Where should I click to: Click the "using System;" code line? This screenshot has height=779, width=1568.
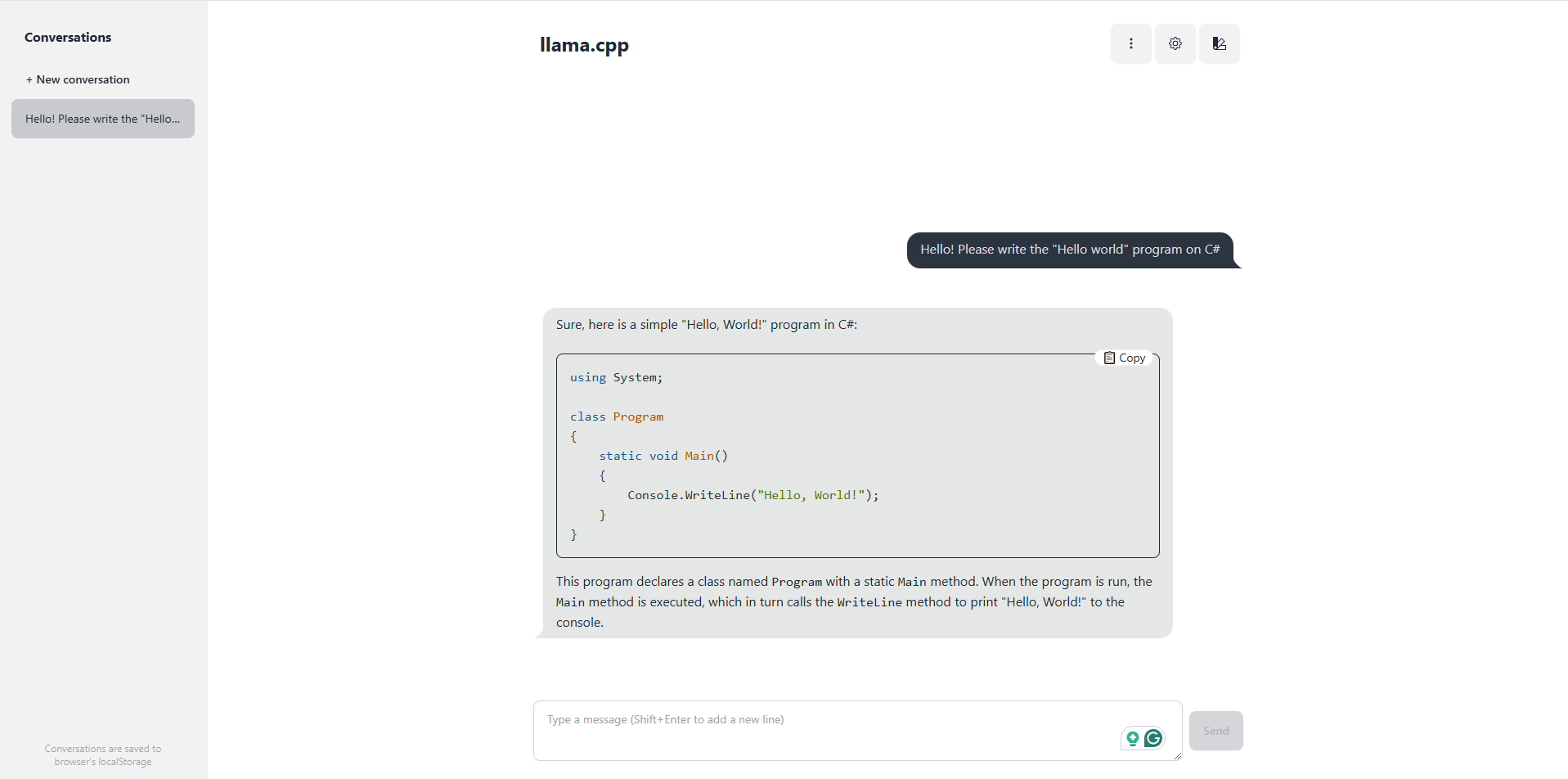tap(617, 377)
